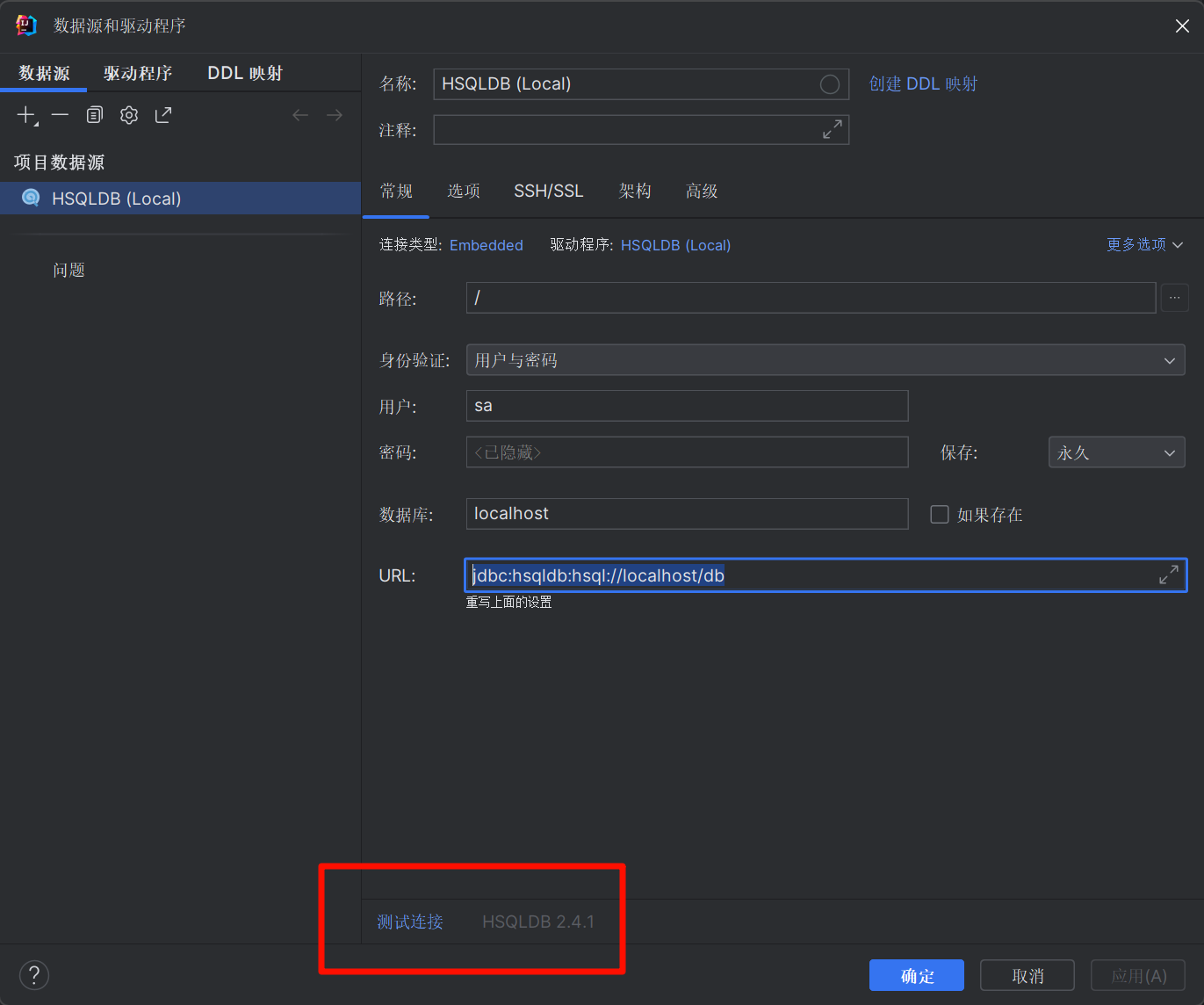1204x1005 pixels.
Task: Open help question mark button
Action: coord(34,975)
